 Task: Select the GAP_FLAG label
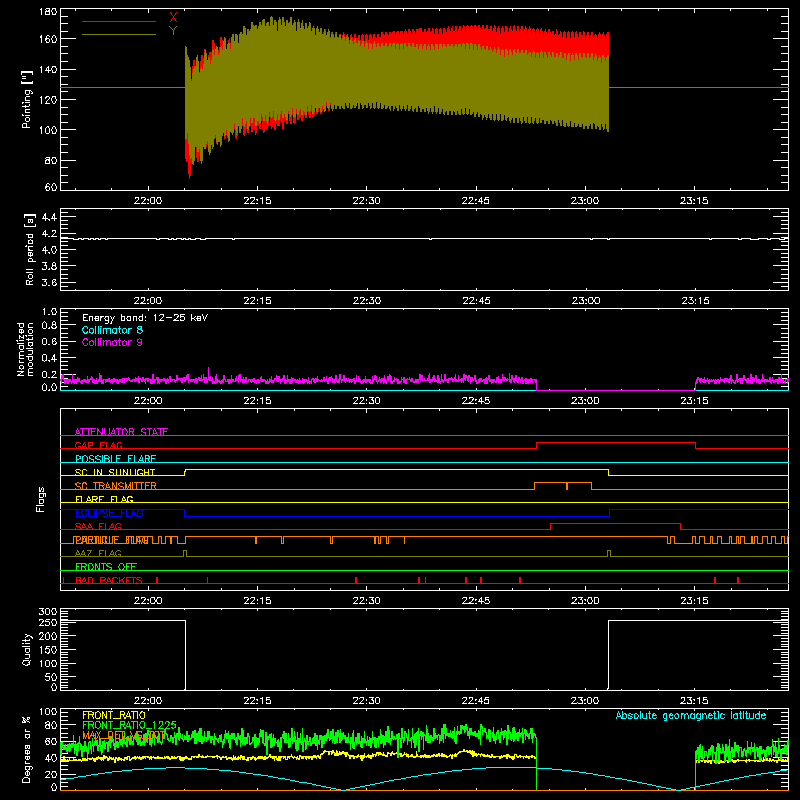tap(98, 445)
